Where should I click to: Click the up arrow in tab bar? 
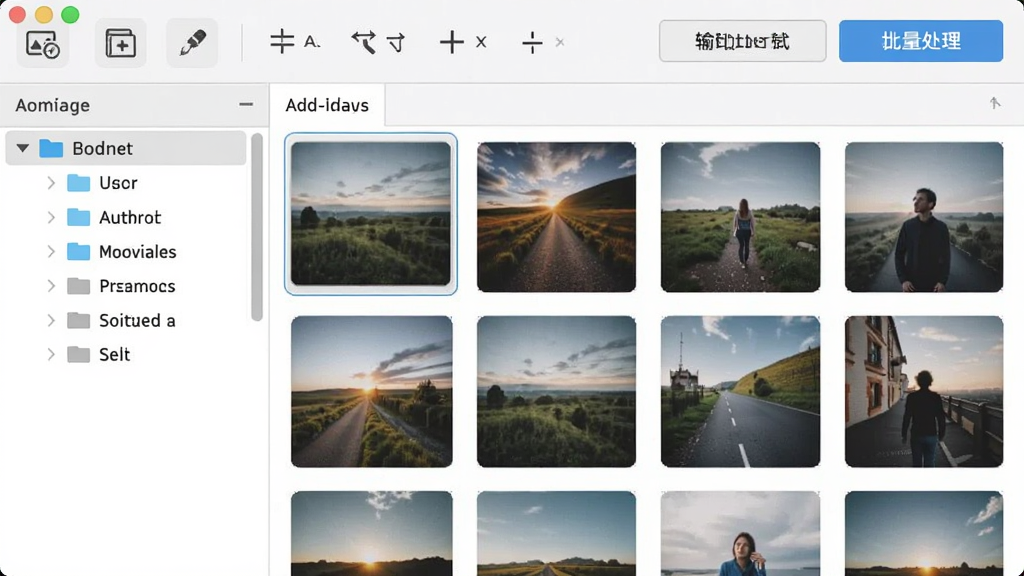995,103
